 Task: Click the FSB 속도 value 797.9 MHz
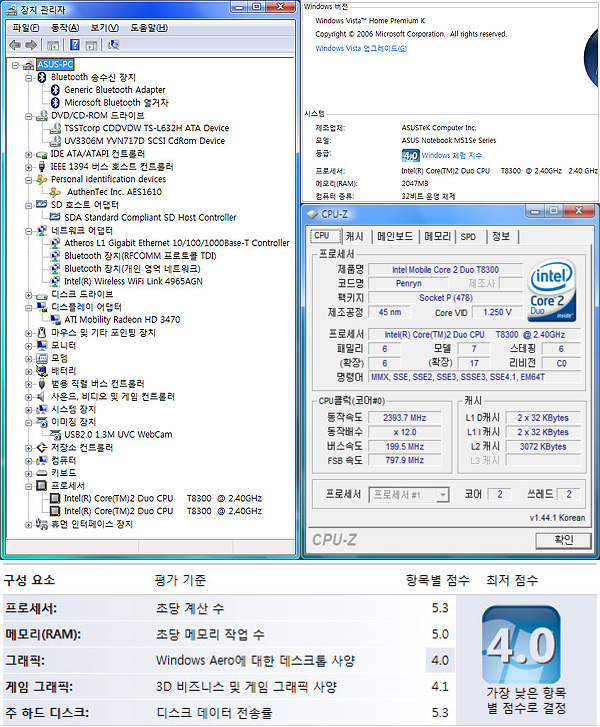pos(404,460)
